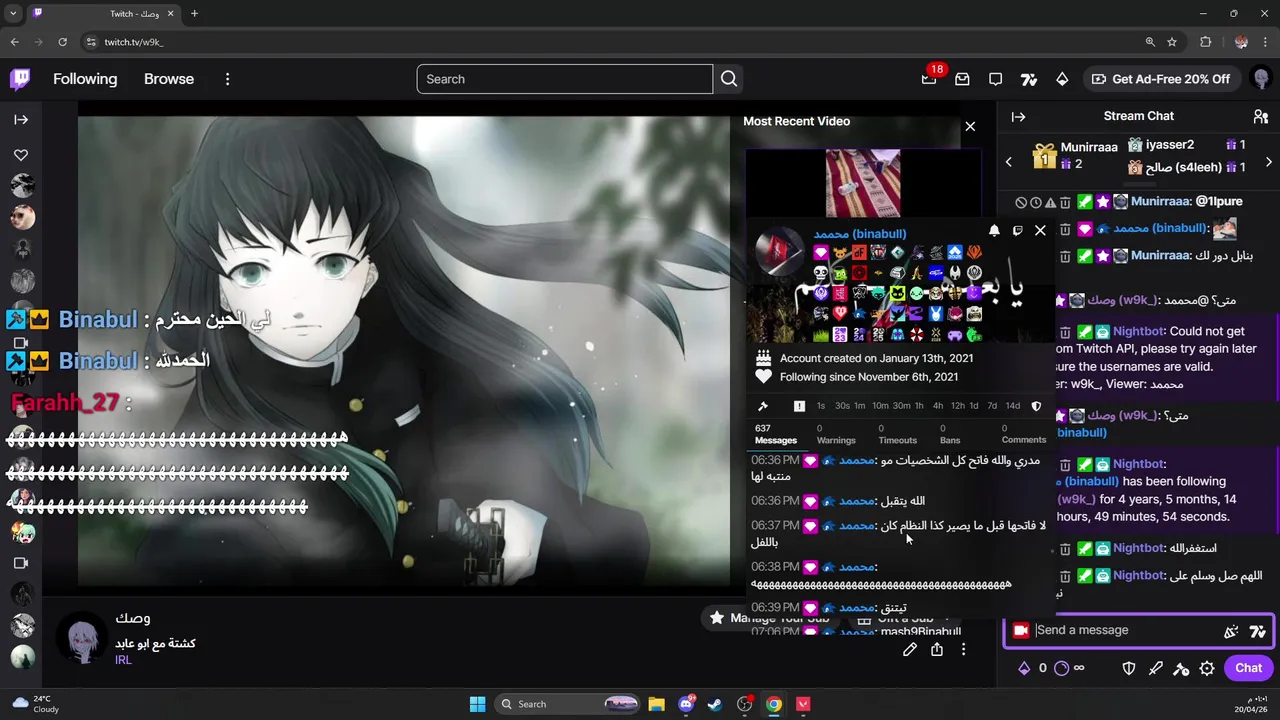Click the ban hammer icon in card
Viewport: 1280px width, 720px height.
[763, 406]
